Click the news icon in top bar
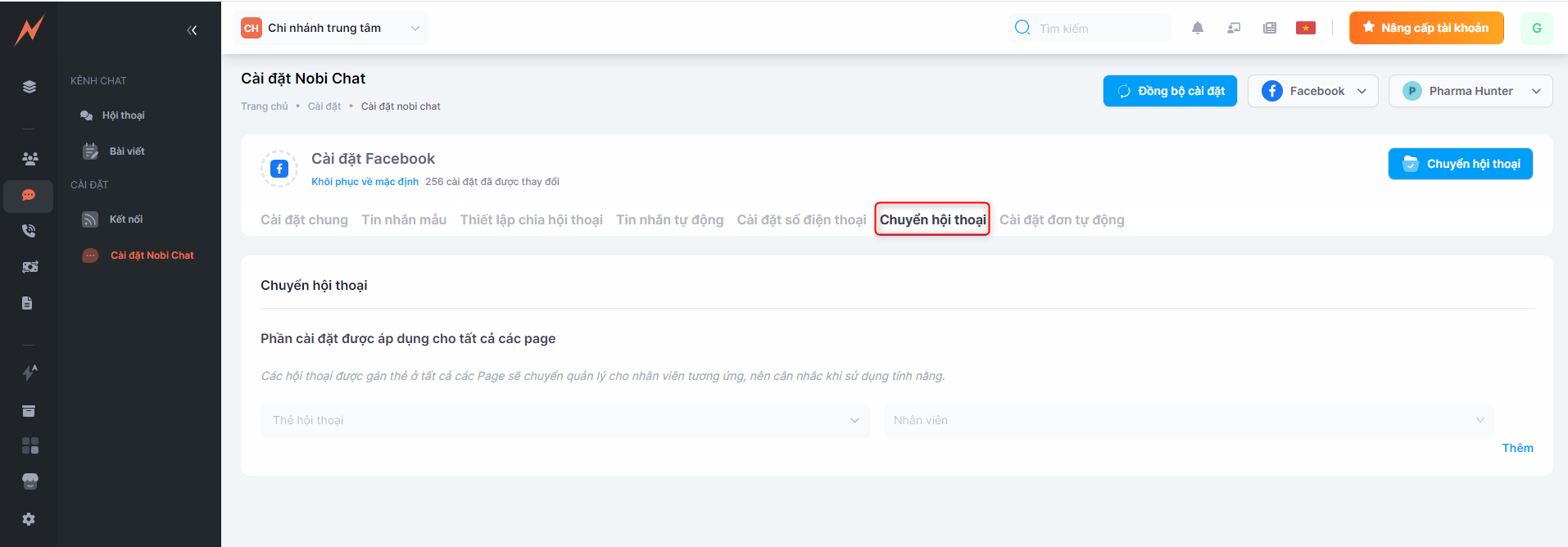This screenshot has height=547, width=1568. pyautogui.click(x=1269, y=28)
